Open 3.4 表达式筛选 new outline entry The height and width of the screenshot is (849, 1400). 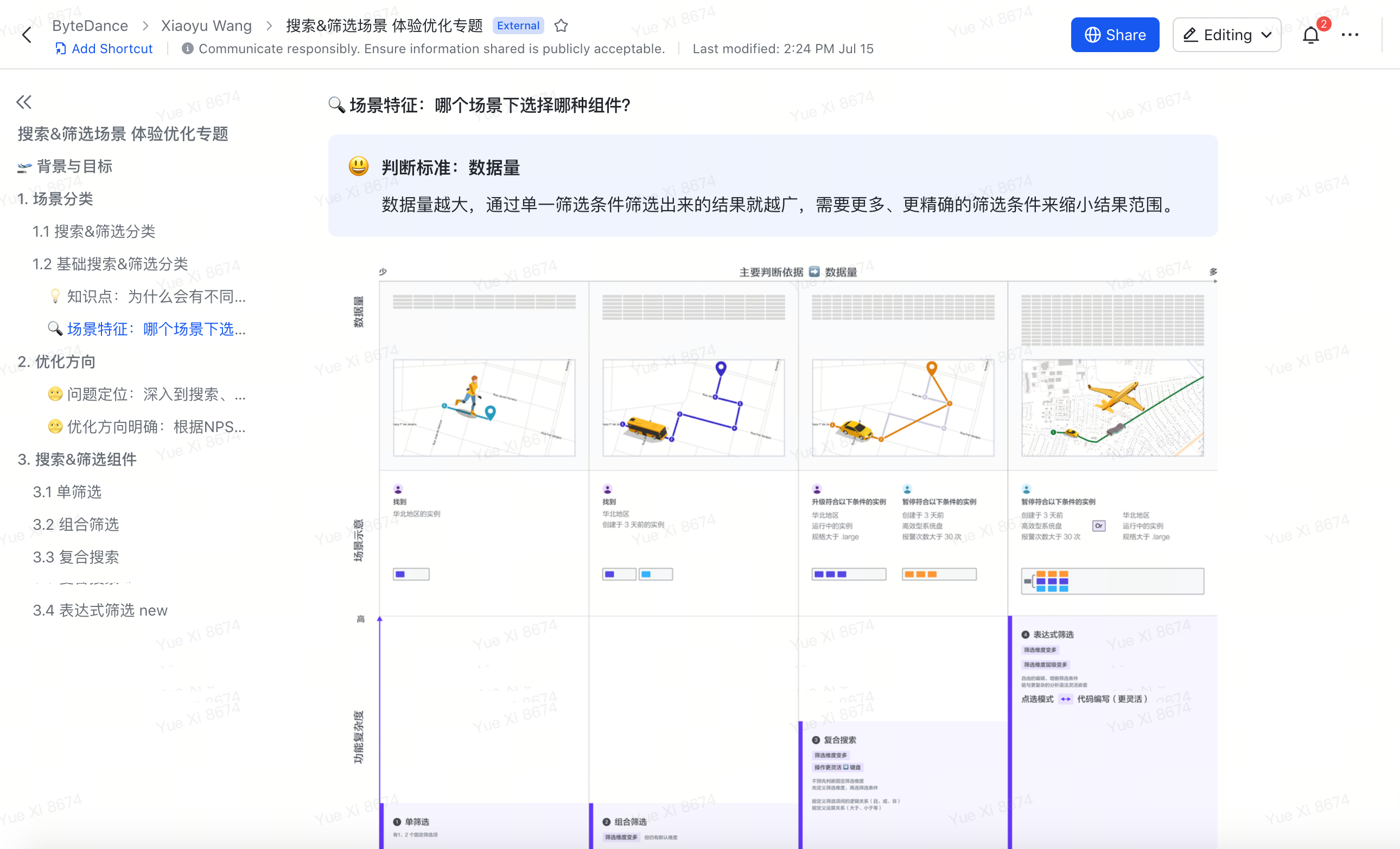click(x=100, y=610)
